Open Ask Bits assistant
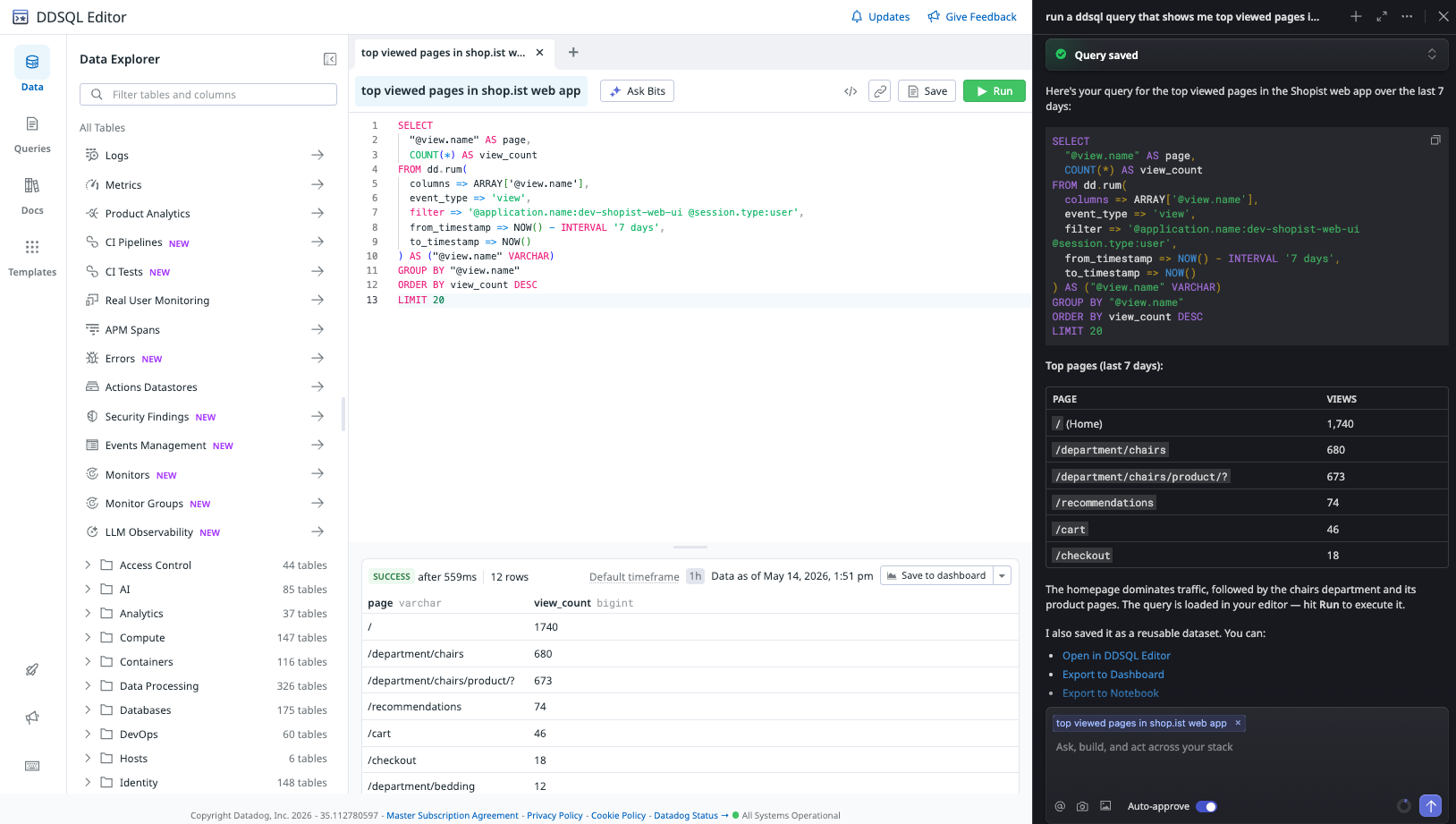 tap(638, 91)
